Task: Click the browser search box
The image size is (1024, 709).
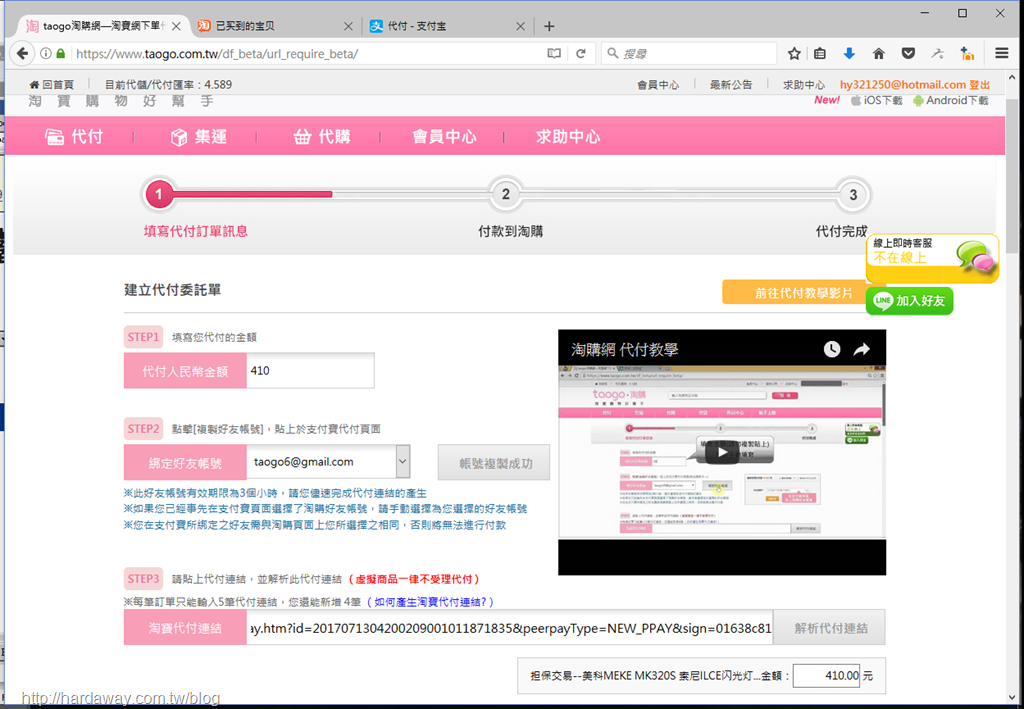Action: click(689, 54)
